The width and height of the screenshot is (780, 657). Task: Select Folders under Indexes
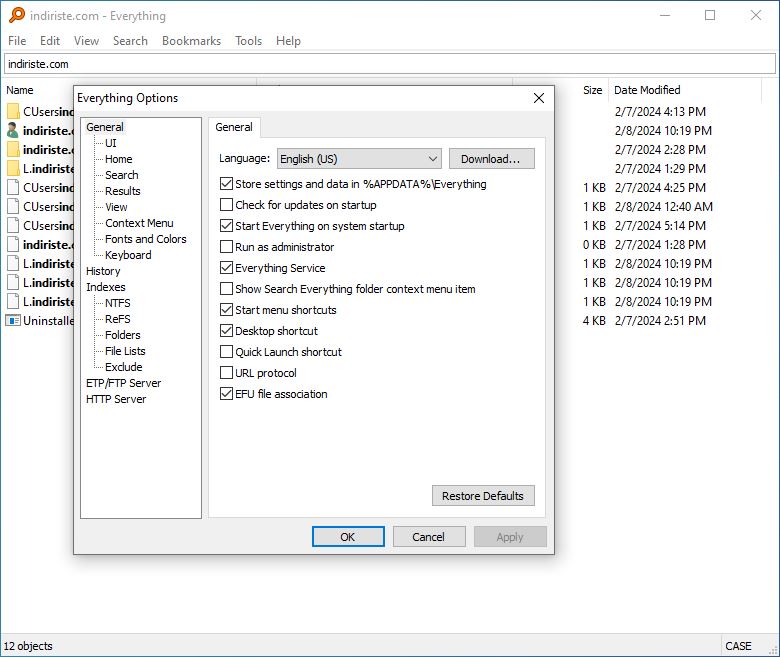tap(122, 335)
